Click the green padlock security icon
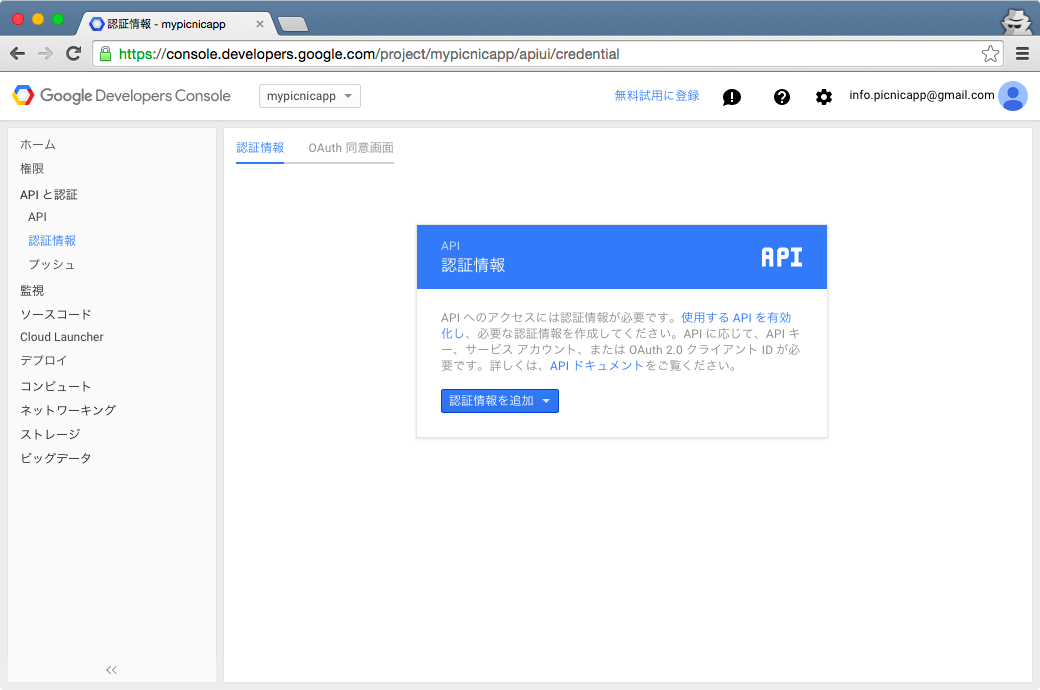1040x690 pixels. click(105, 54)
